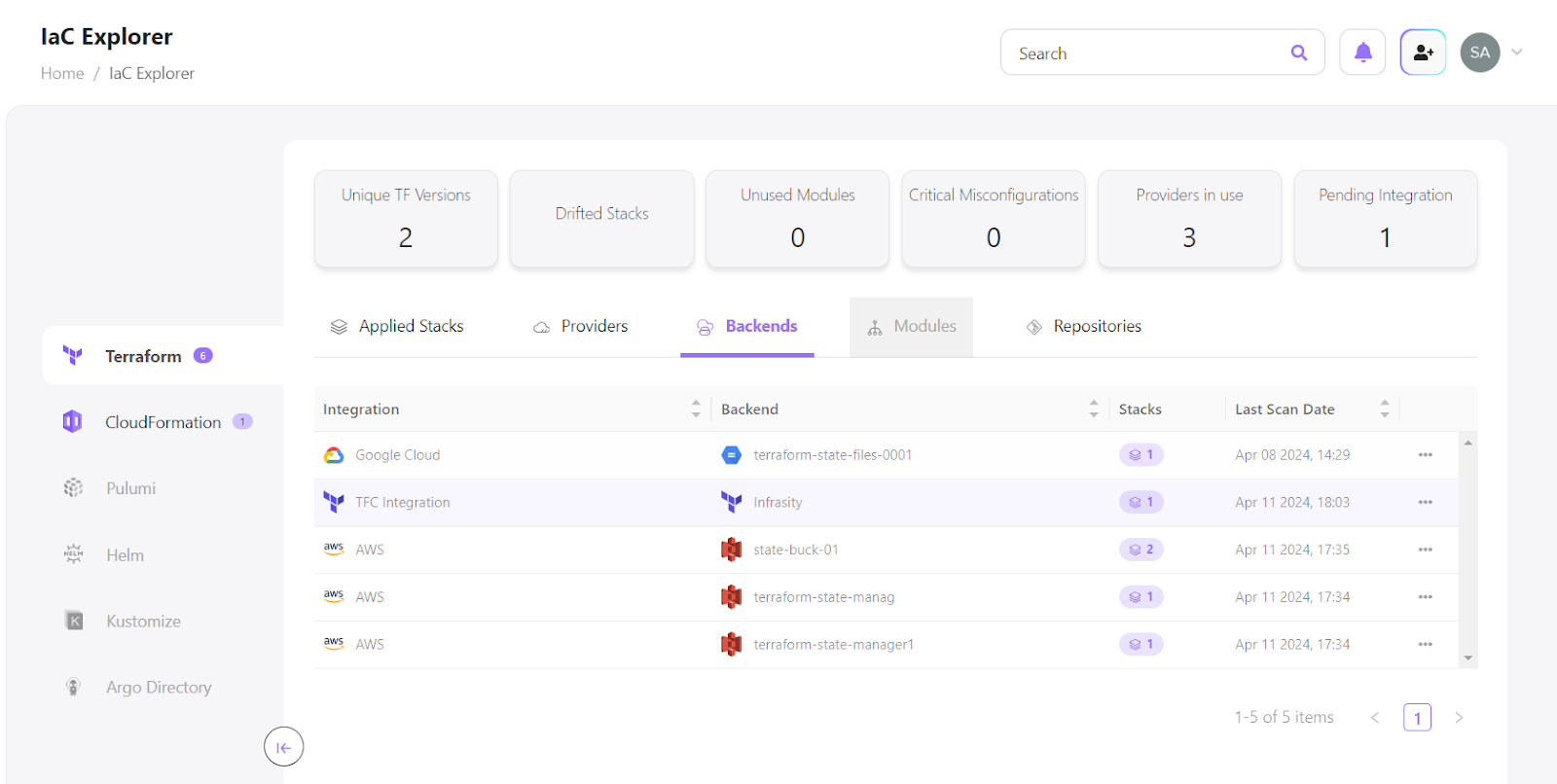Click the terraform-state-files-0001 backend name
Screen dimensions: 1557x784
(833, 455)
